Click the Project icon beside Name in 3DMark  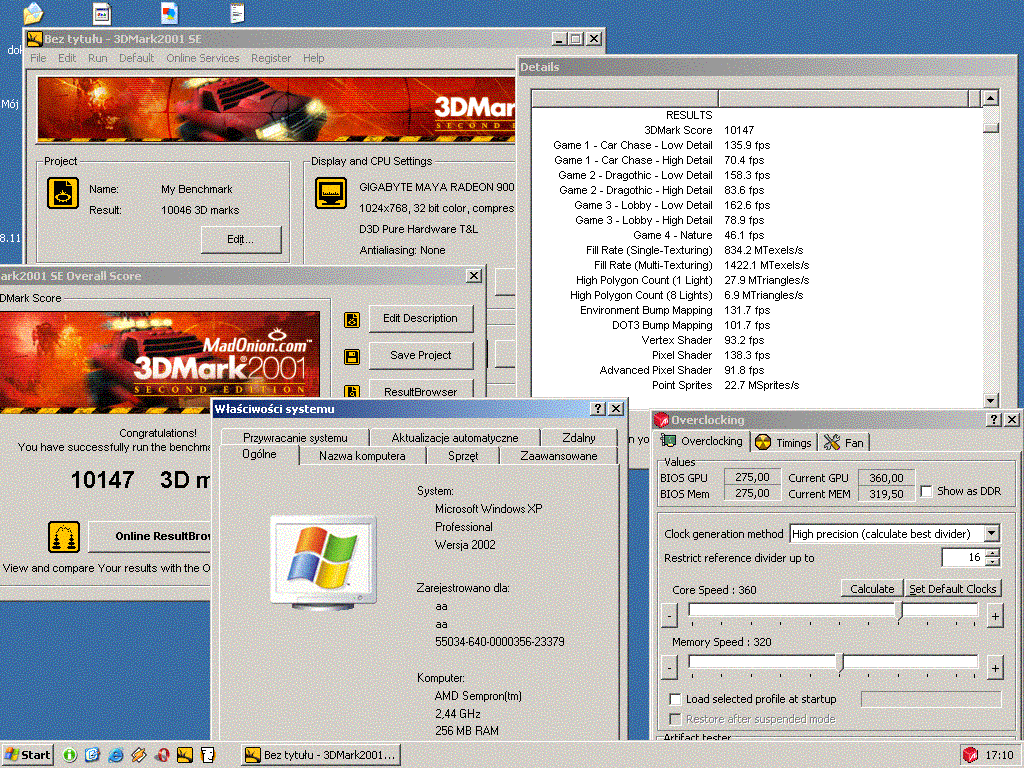click(63, 193)
